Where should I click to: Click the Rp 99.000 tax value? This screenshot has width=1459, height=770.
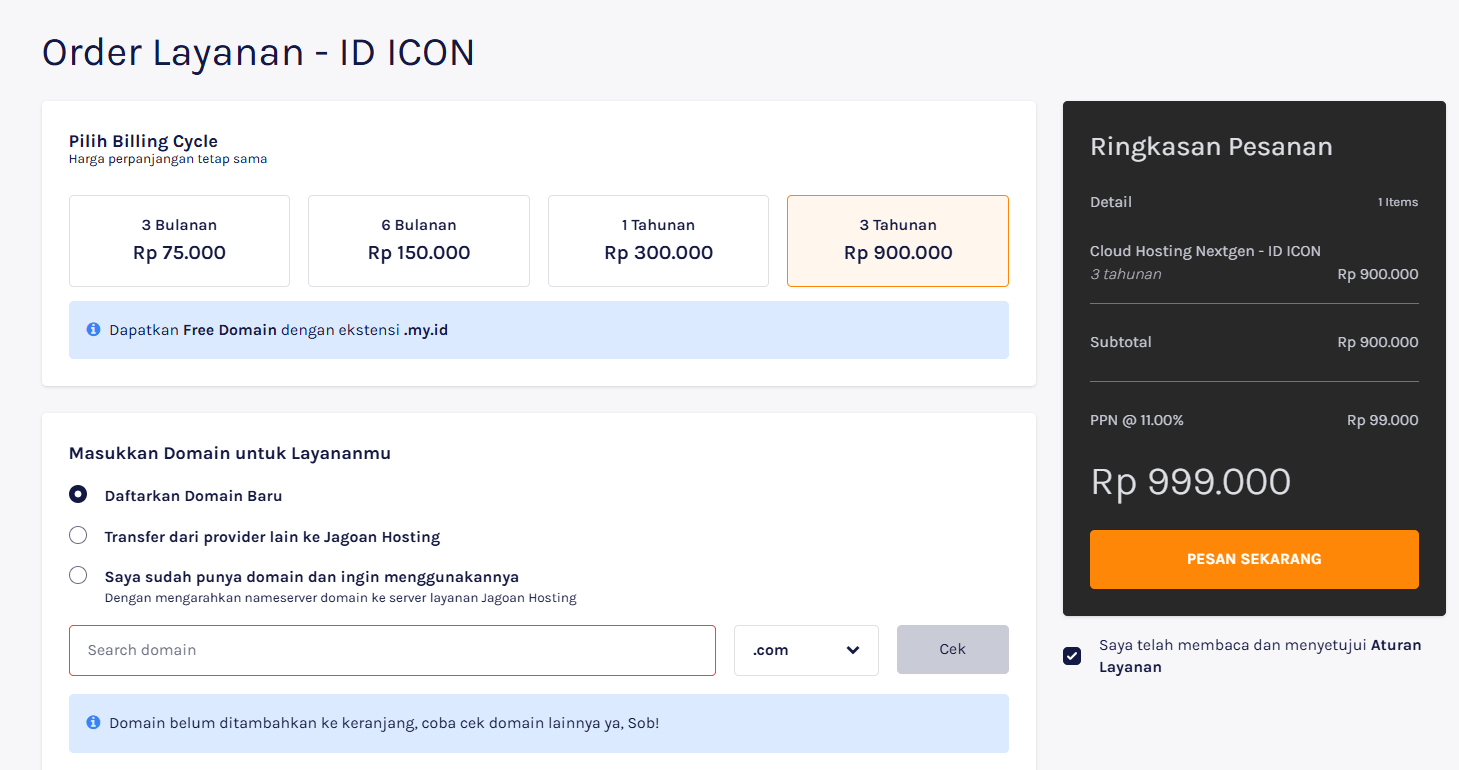coord(1383,420)
